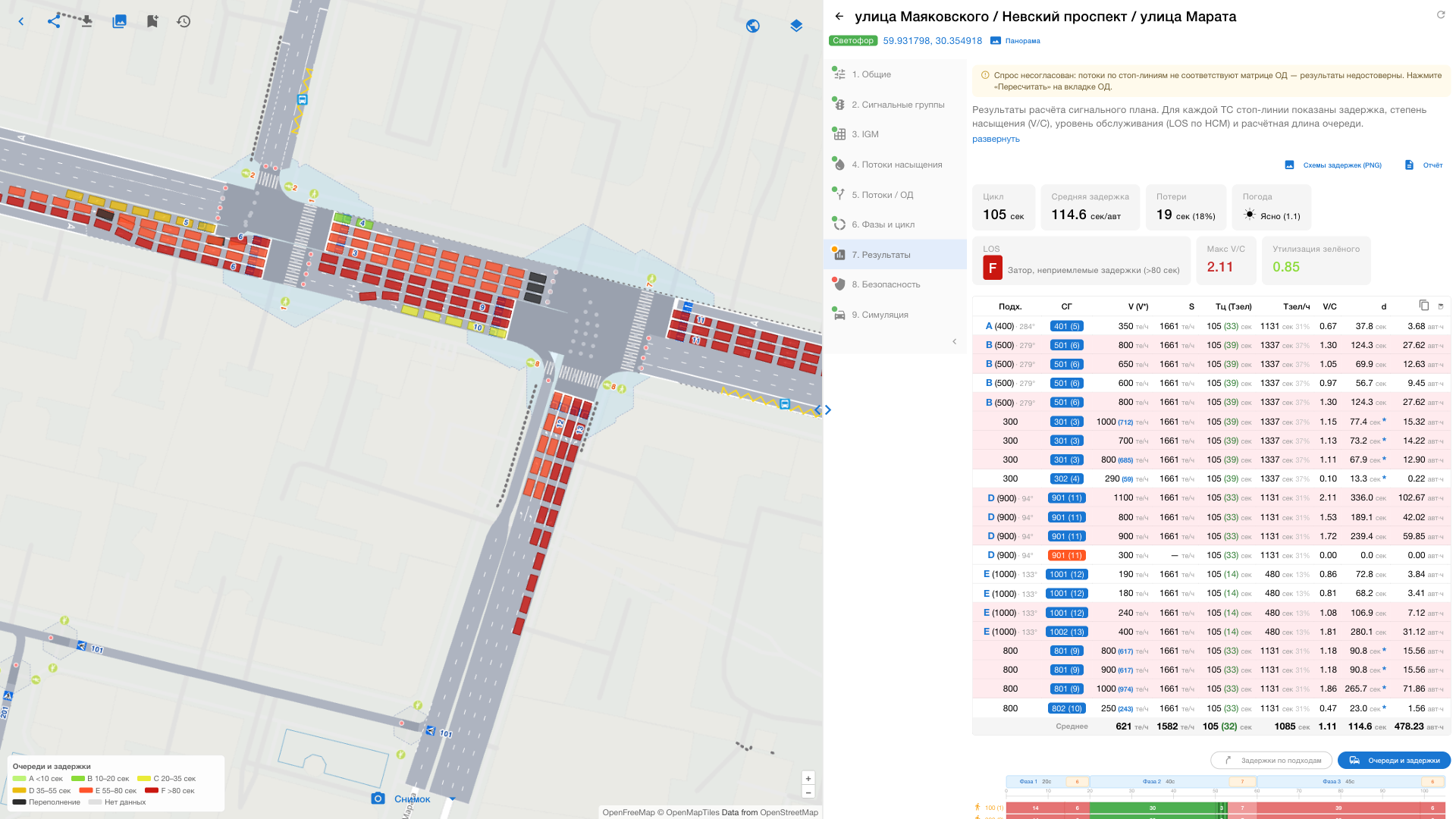Open the 5. Потоки / ОД section
1456x819 pixels.
click(x=895, y=195)
